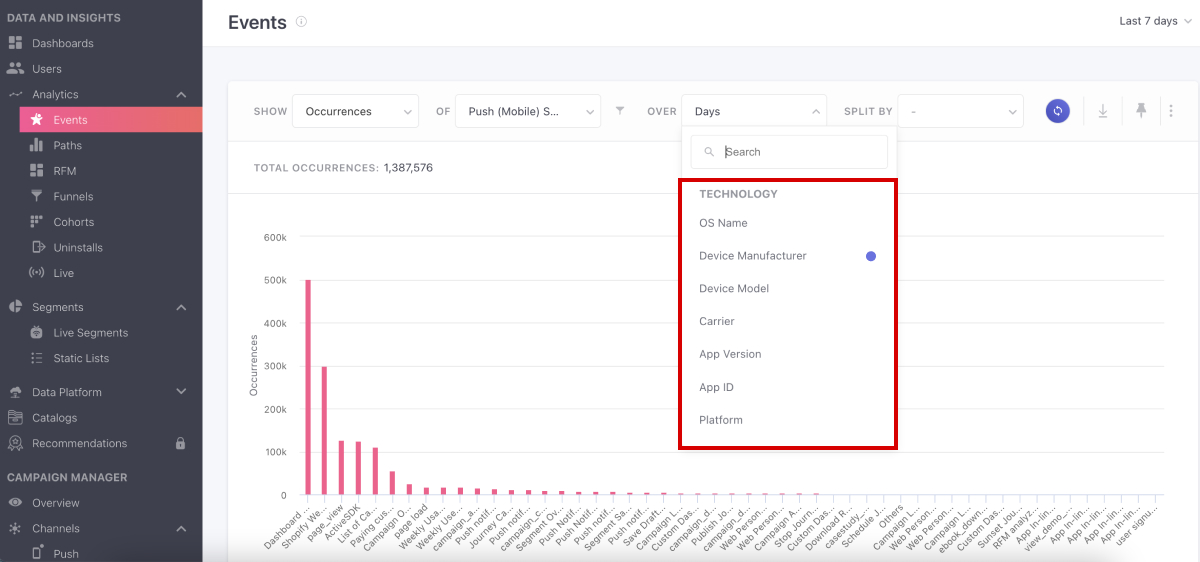
Task: Click the info icon beside Events title
Action: 302,22
